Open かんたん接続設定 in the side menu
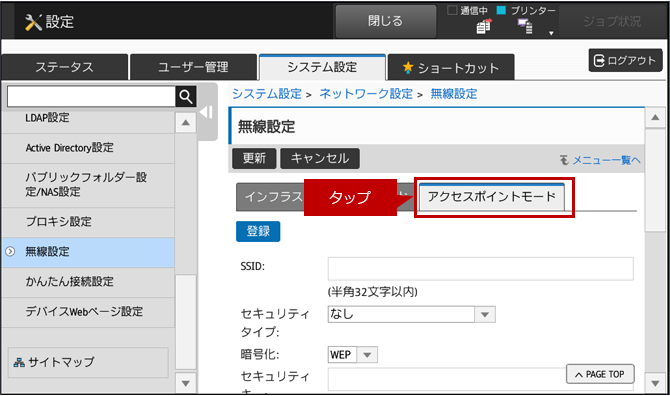 point(88,282)
